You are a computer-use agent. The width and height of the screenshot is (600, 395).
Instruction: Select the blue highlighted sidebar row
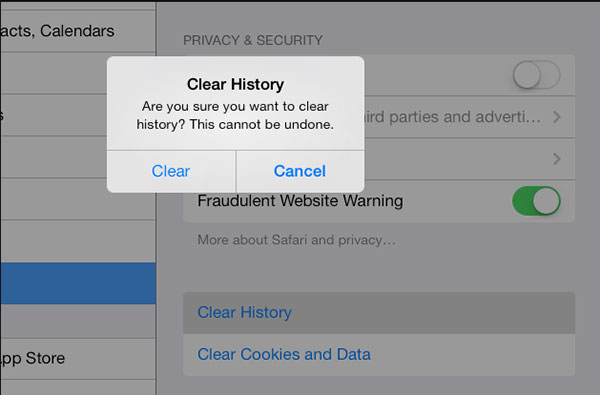78,283
